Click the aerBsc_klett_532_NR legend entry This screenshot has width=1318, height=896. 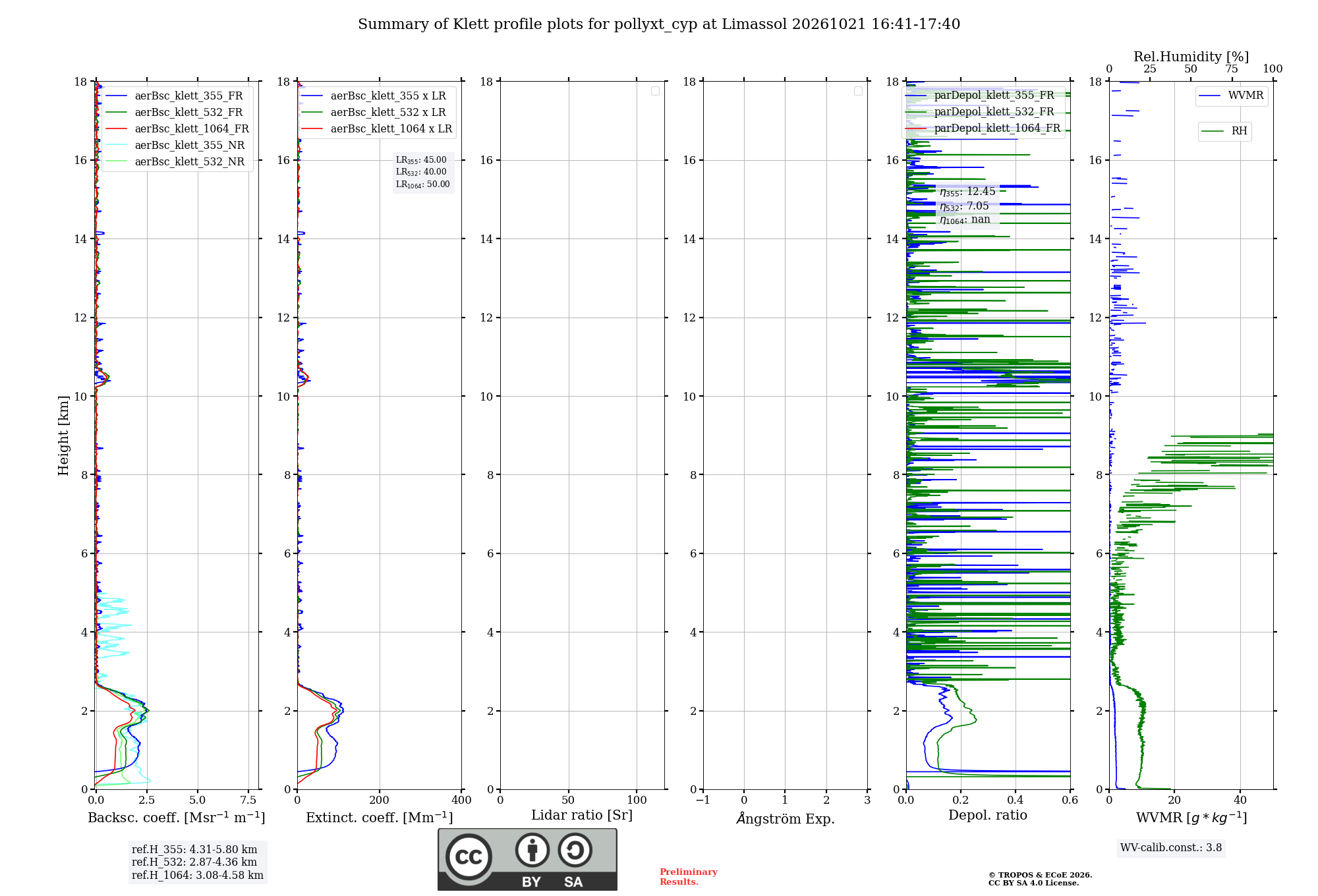(175, 161)
